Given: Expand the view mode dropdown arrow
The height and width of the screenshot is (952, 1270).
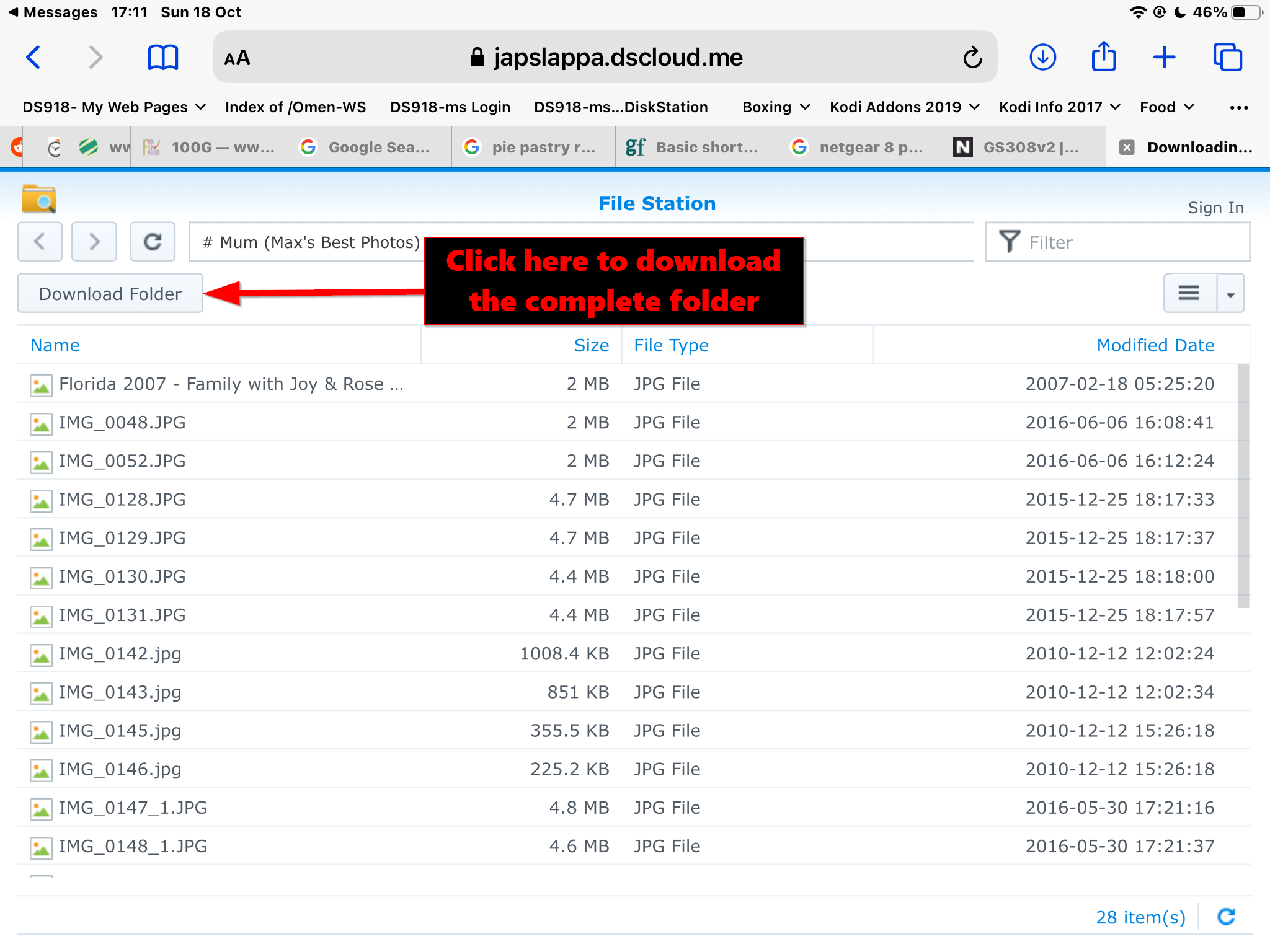Looking at the screenshot, I should 1231,293.
